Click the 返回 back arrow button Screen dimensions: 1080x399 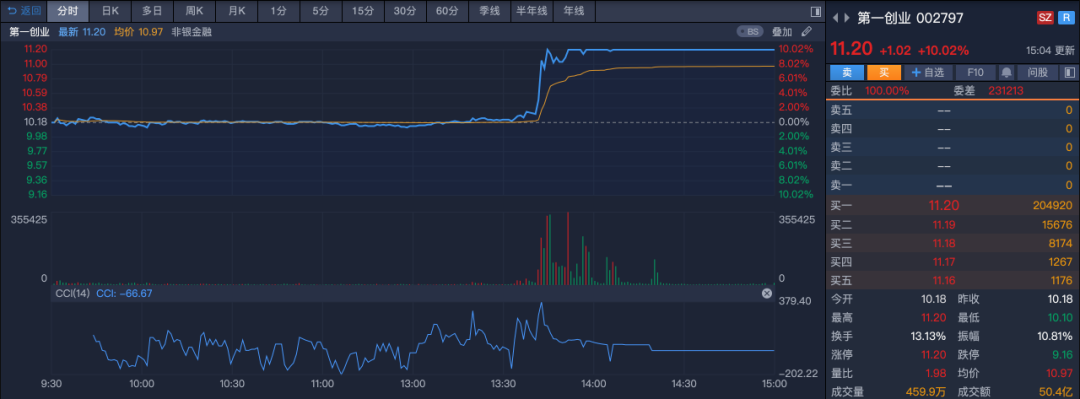[x=25, y=11]
